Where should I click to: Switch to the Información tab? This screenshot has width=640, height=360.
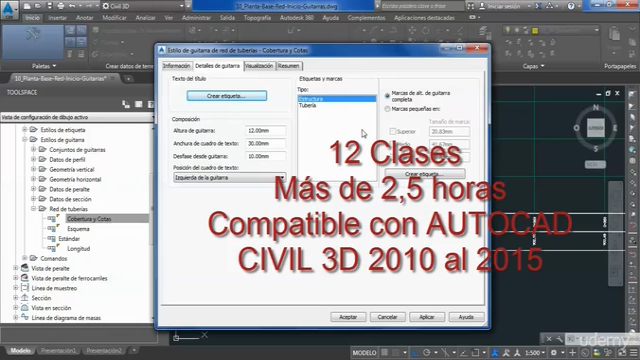(176, 66)
